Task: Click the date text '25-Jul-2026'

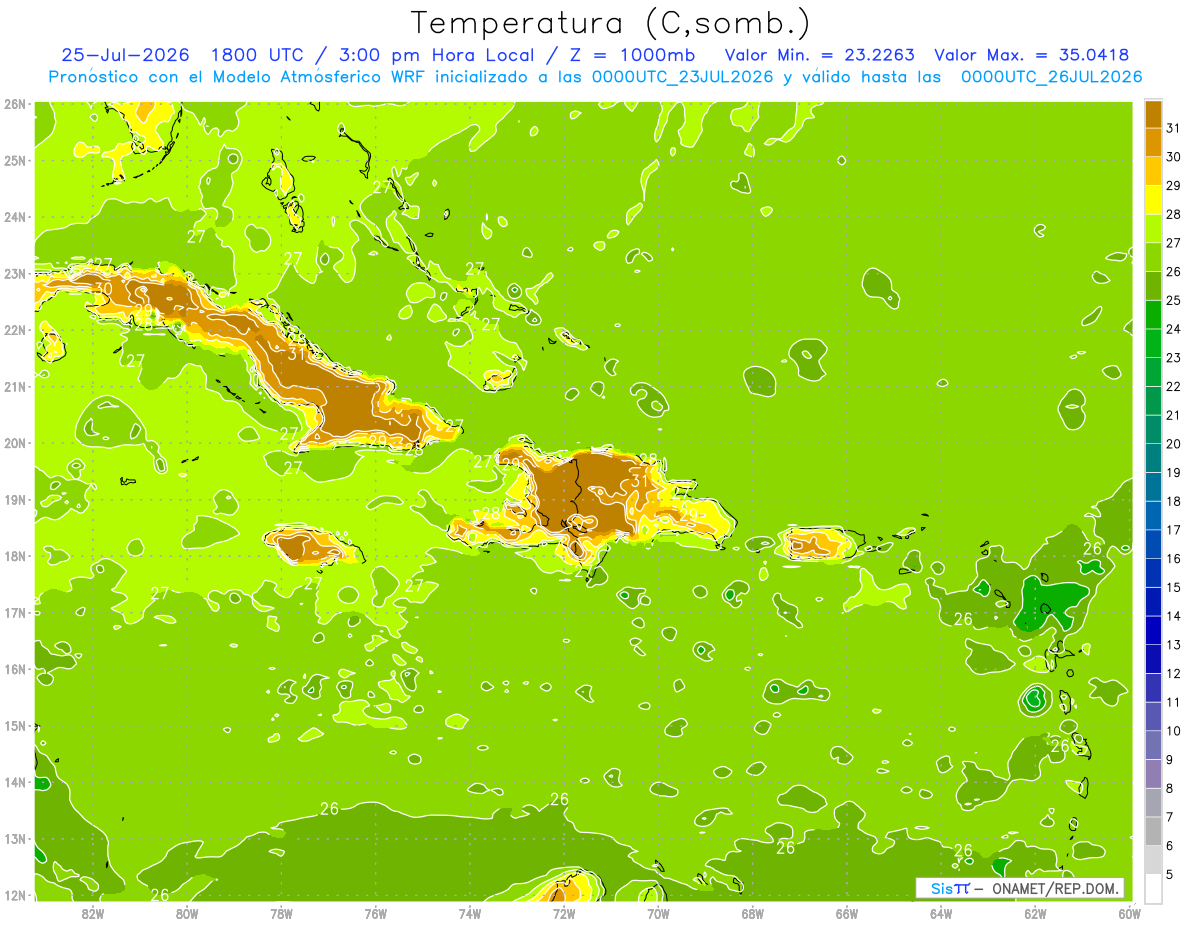Action: [125, 55]
